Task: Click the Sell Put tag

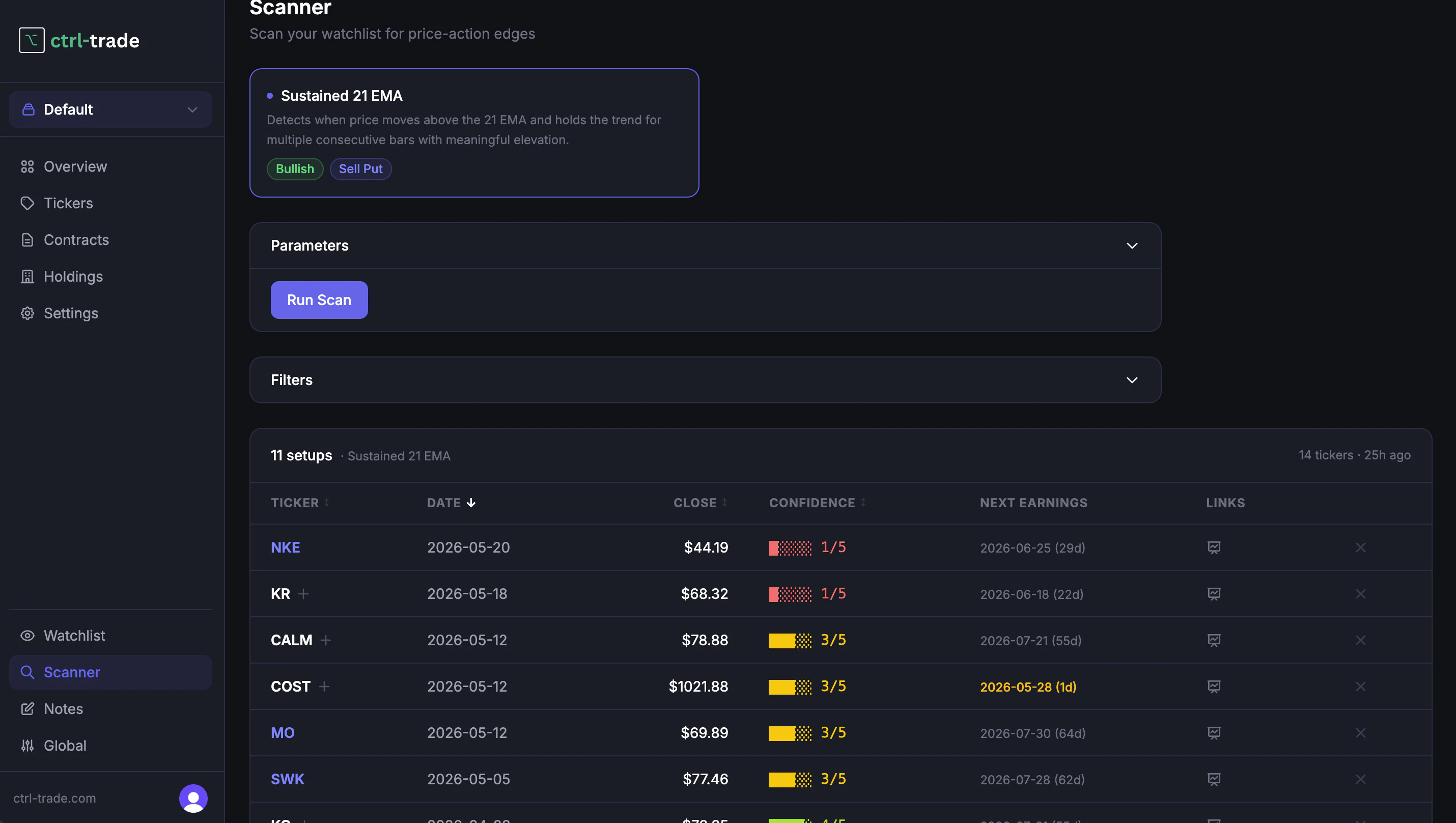Action: click(x=360, y=169)
